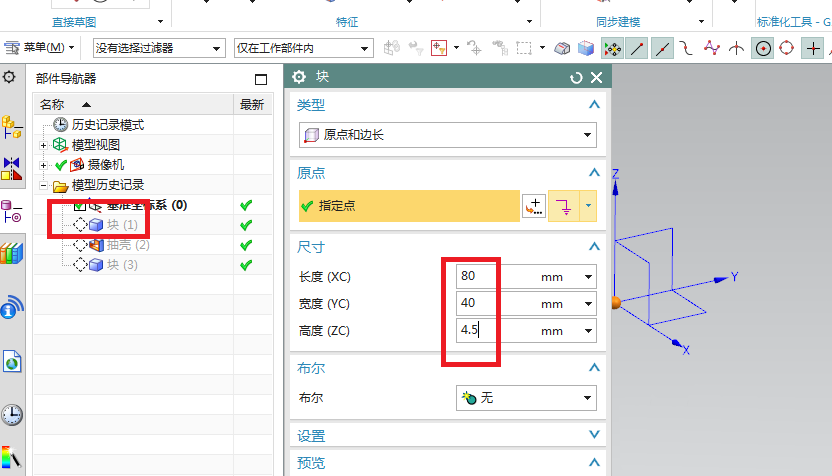832x476 pixels.
Task: Open the 菜单(M) menu
Action: pos(39,48)
